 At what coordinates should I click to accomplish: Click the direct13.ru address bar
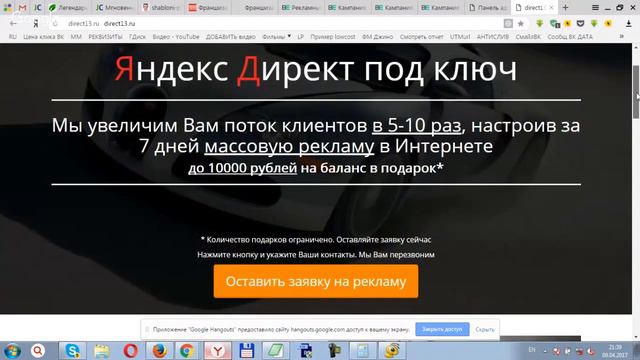click(x=282, y=24)
